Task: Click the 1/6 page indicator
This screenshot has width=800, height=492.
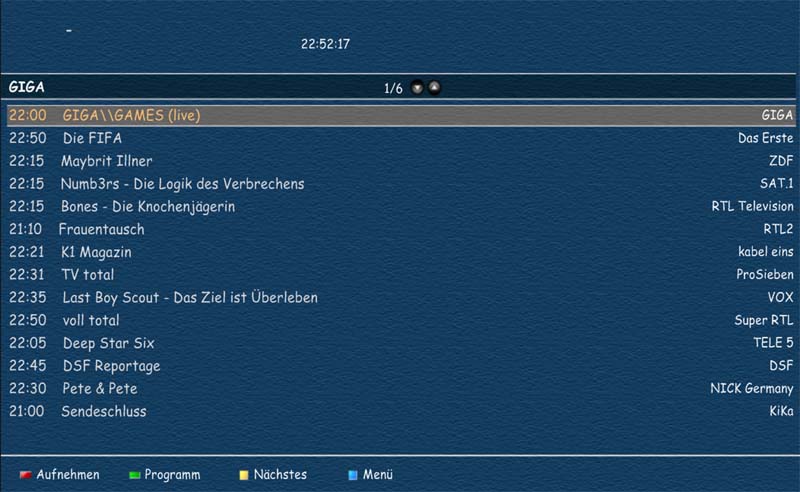Action: click(393, 89)
